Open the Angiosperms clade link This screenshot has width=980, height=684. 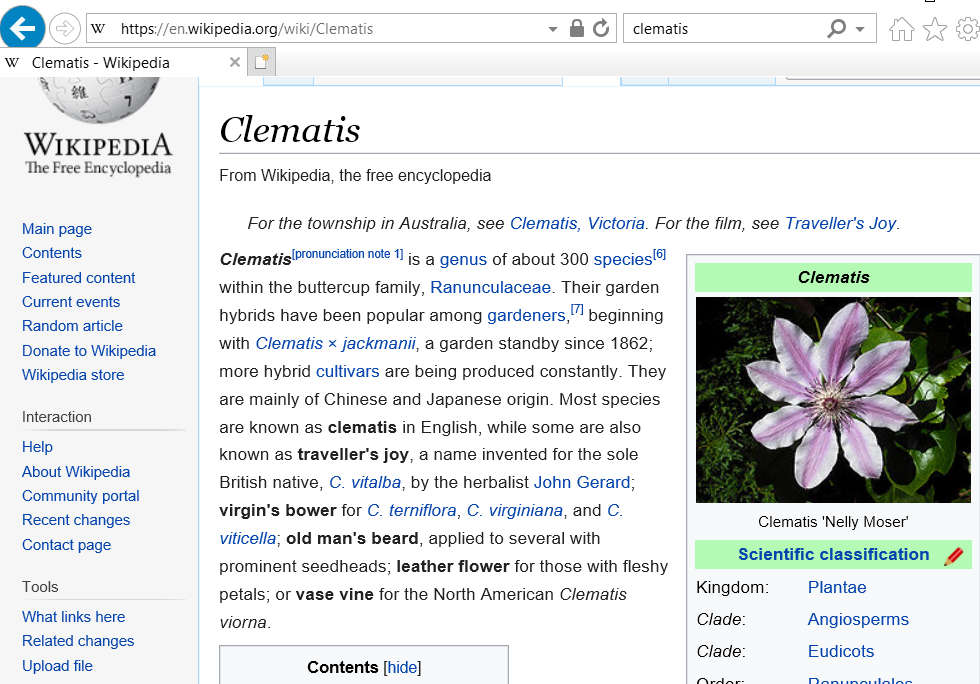click(858, 620)
